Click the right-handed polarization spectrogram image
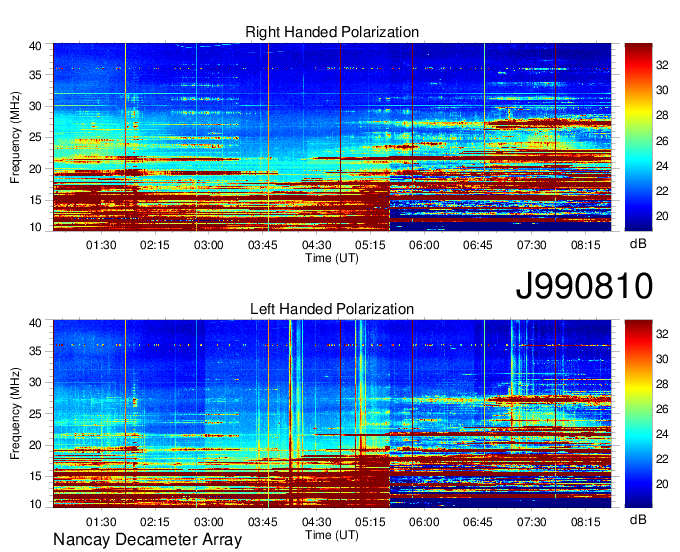Screen dimensions: 680x552 coord(332,137)
